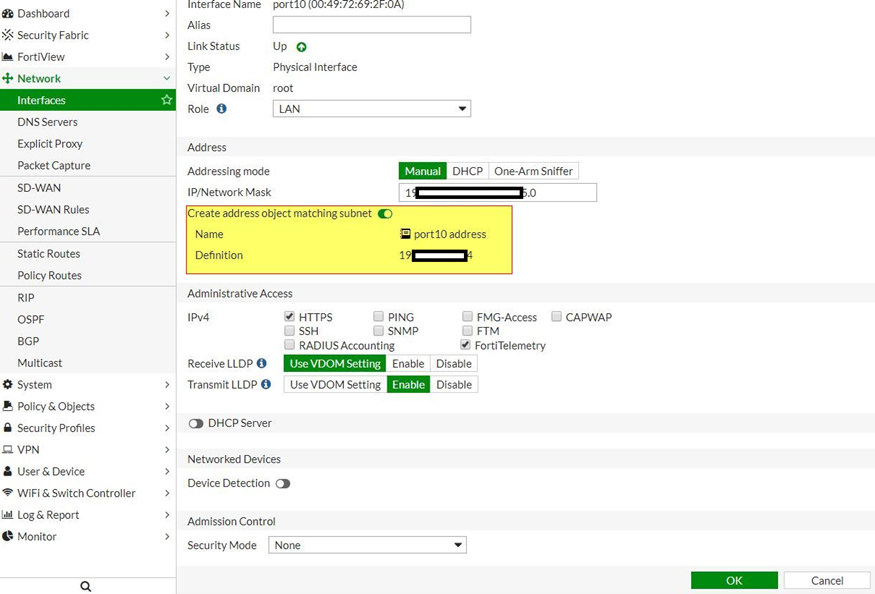Expand the Policy & Objects chevron

tap(167, 406)
